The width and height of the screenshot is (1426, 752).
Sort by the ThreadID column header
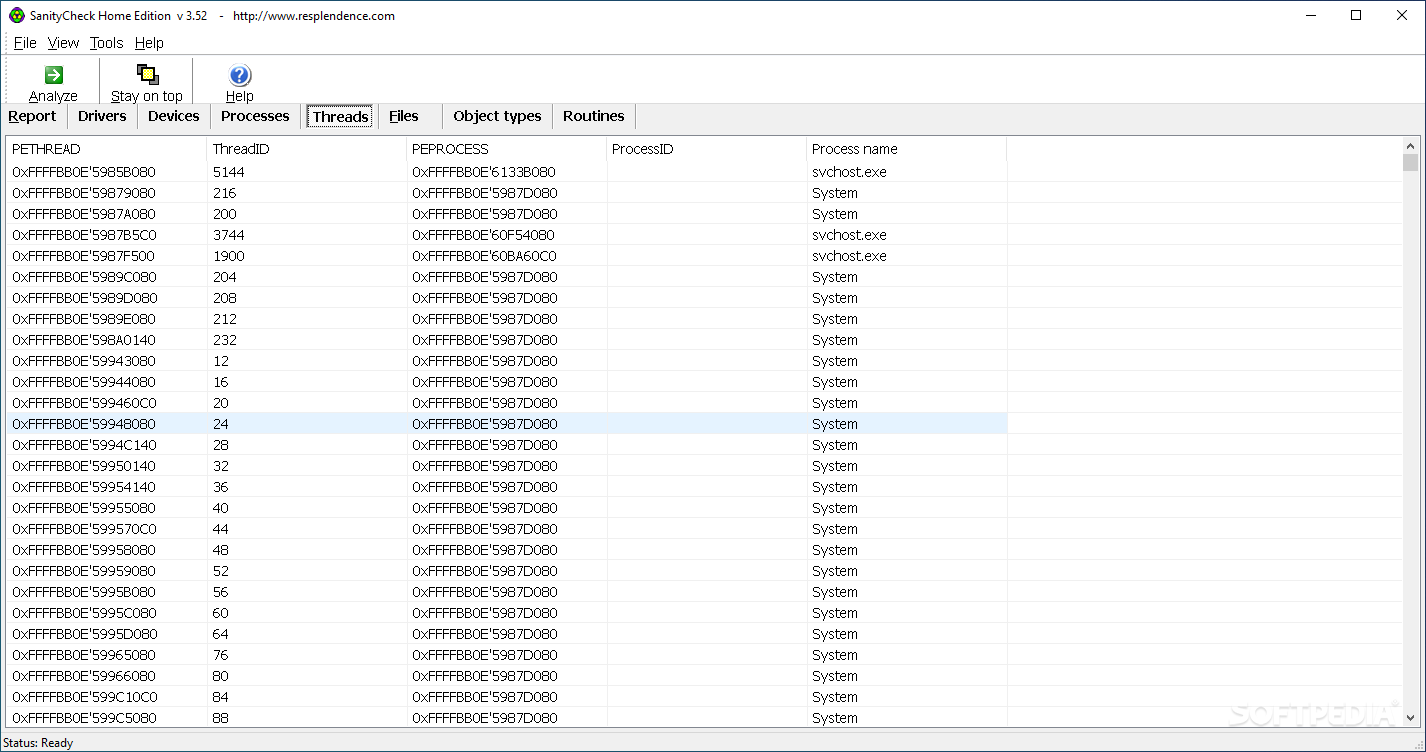coord(307,149)
